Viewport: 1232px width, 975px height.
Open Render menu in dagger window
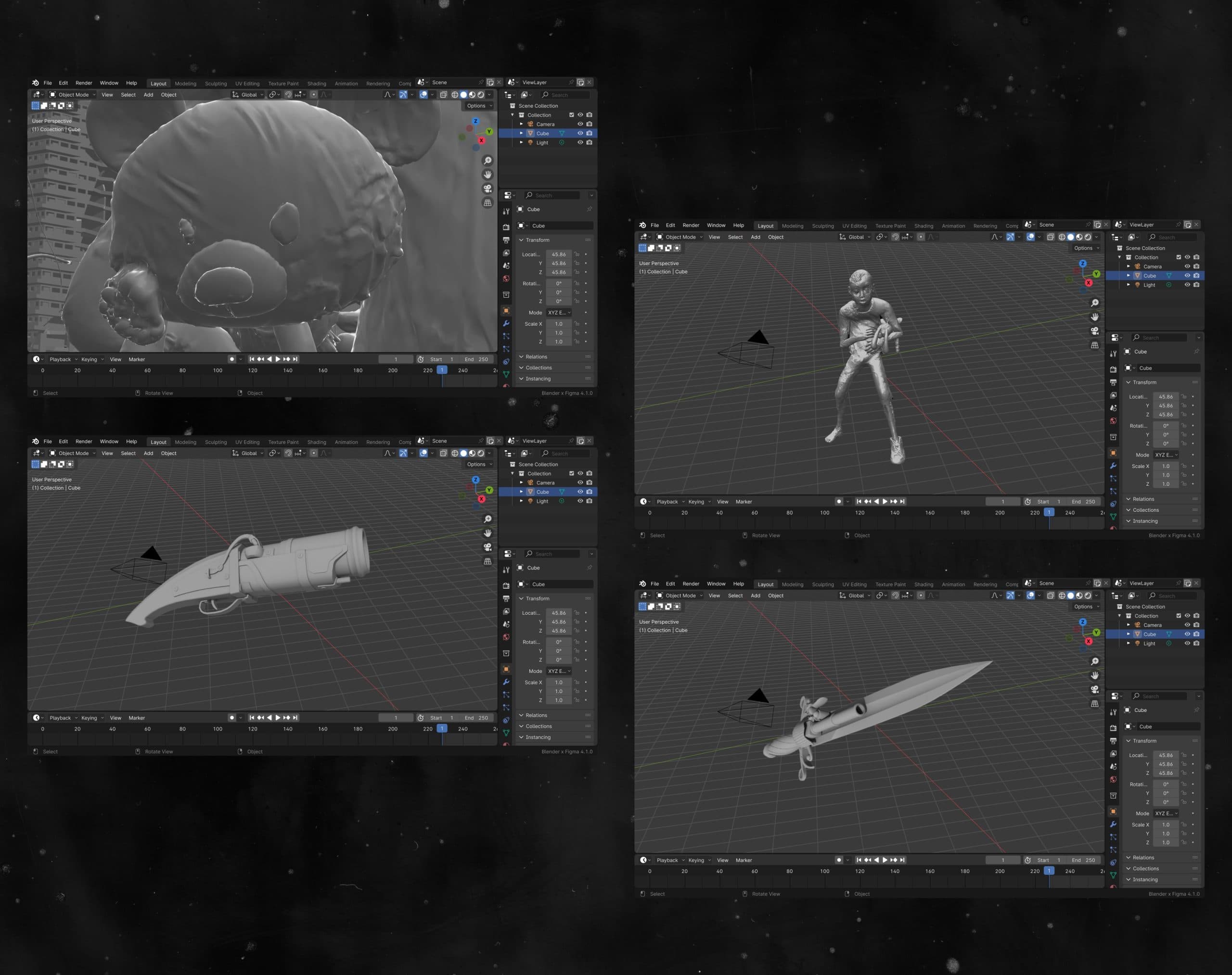[x=691, y=583]
